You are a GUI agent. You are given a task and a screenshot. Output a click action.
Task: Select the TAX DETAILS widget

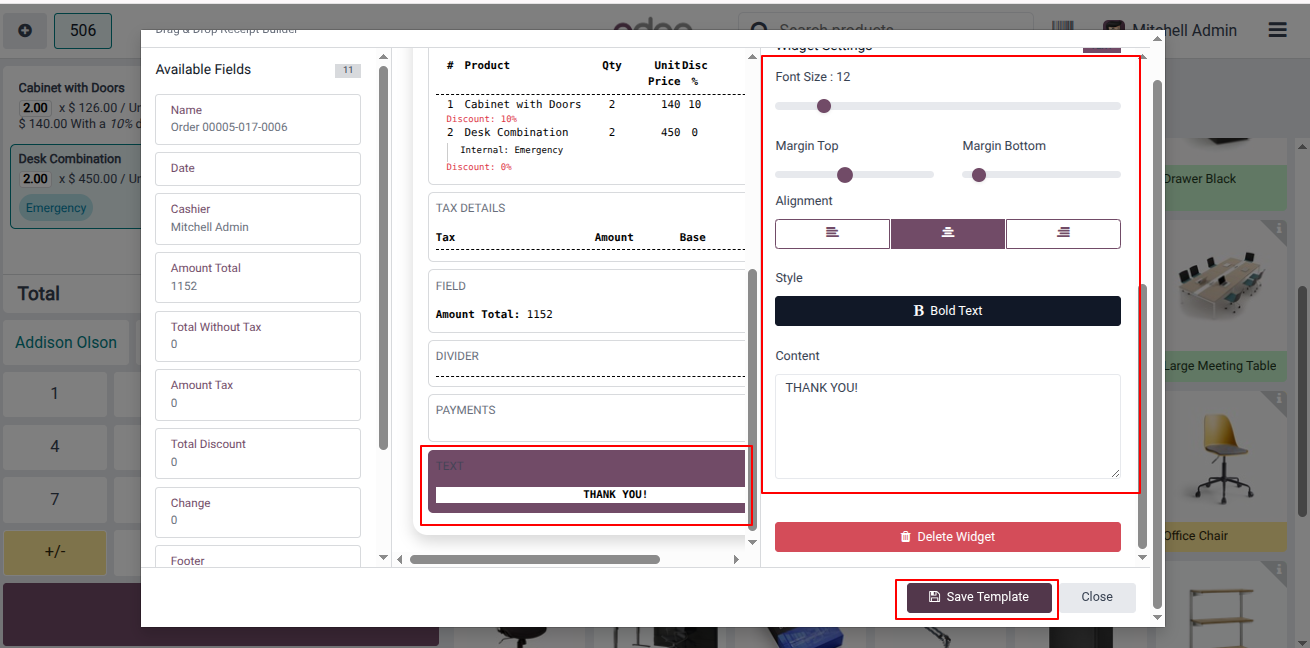click(587, 227)
